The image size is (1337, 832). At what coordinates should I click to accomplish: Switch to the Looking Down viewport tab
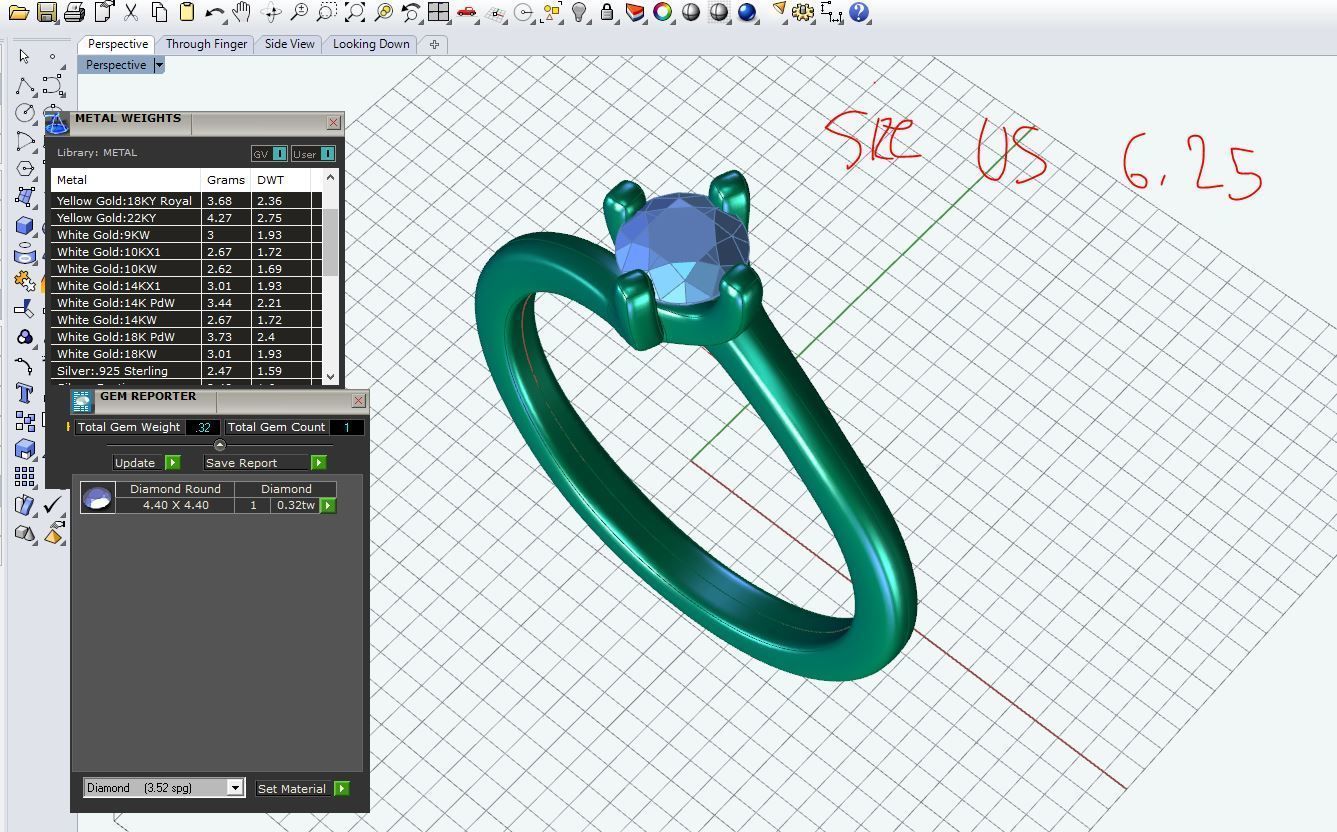click(x=371, y=44)
